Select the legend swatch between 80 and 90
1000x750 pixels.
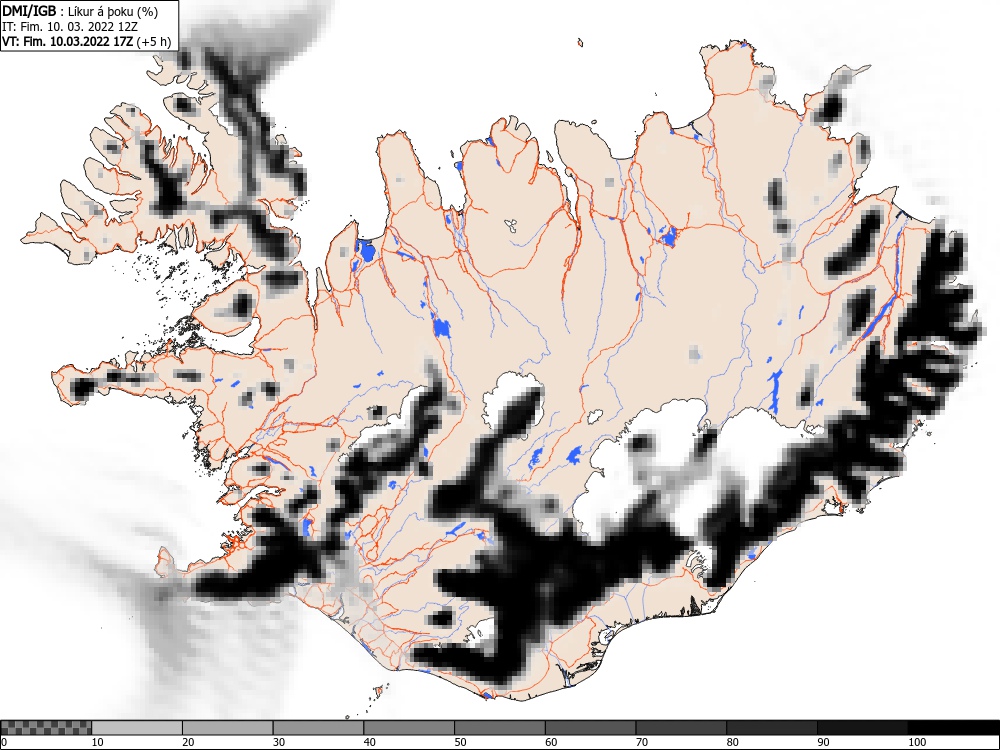coord(771,728)
